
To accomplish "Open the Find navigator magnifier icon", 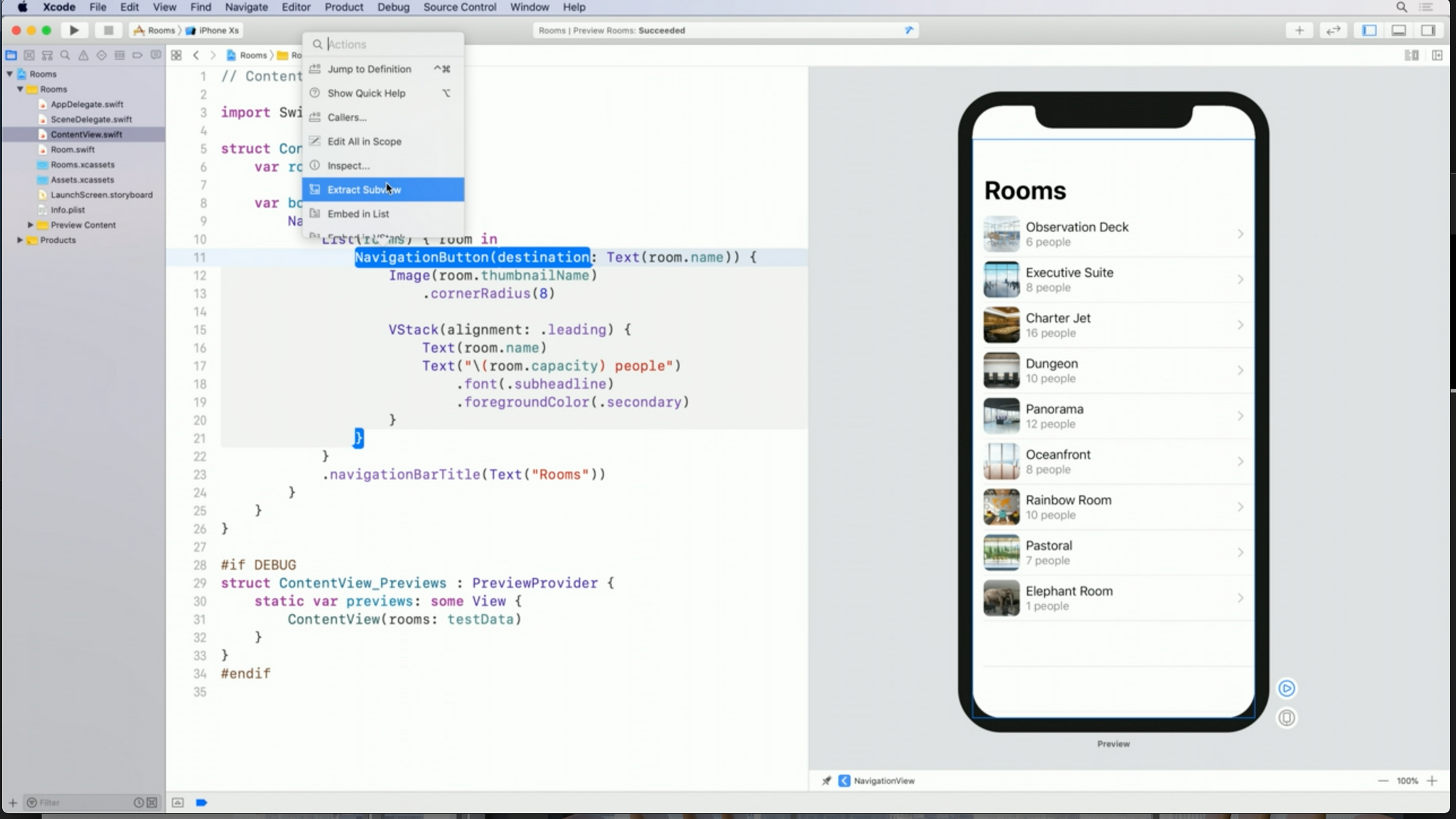I will [66, 55].
